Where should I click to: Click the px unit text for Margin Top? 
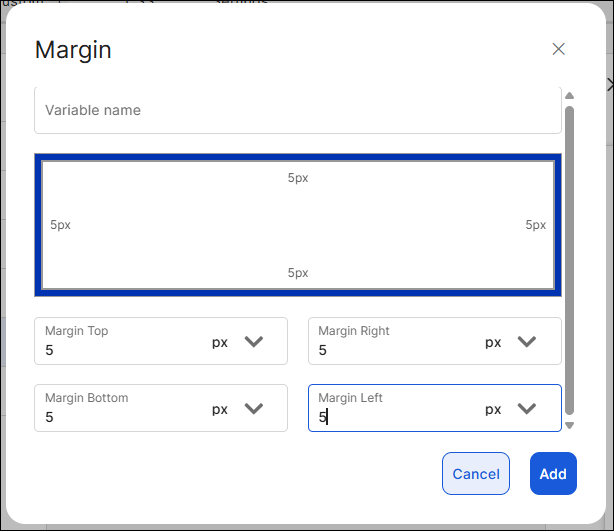point(220,342)
